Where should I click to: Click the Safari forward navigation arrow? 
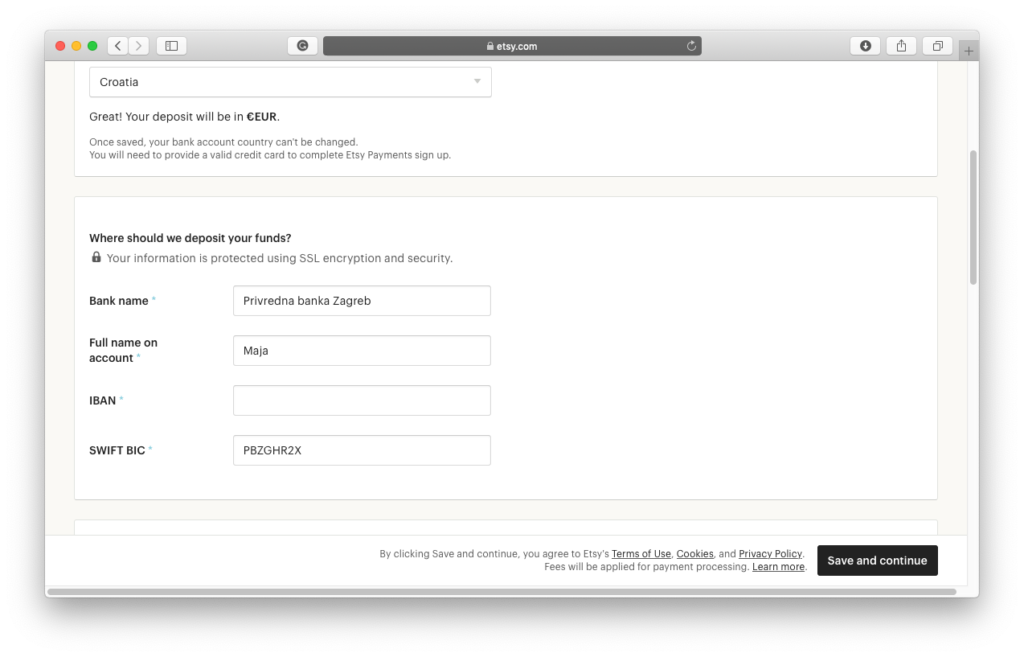138,46
